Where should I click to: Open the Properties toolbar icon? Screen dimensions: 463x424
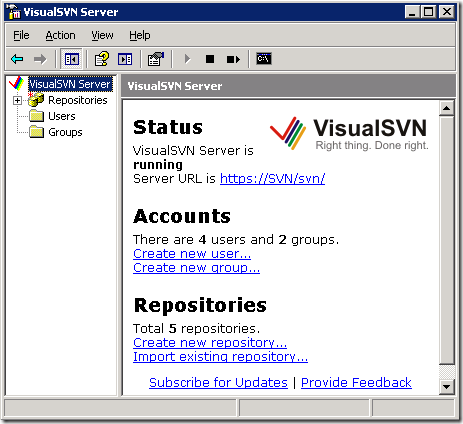point(156,59)
